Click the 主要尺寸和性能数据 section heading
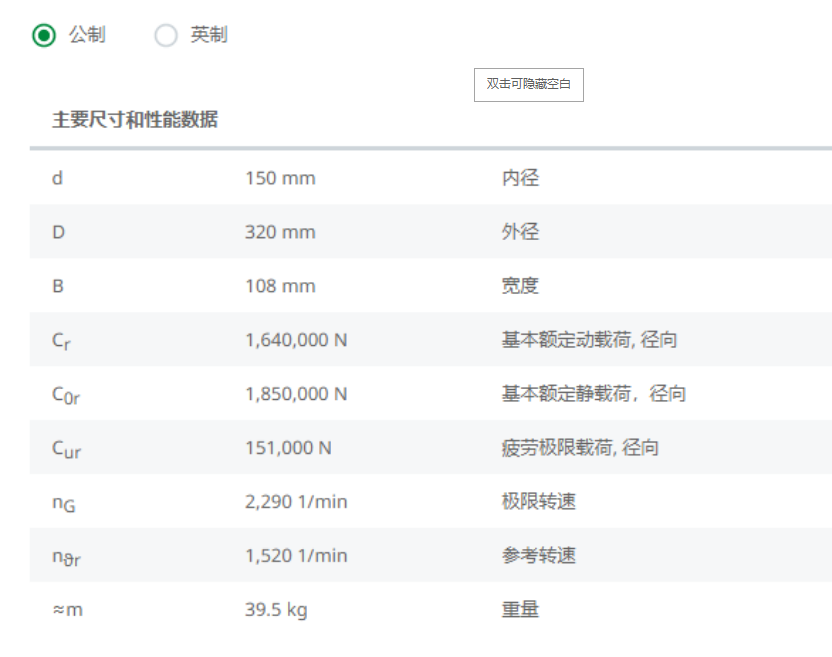The width and height of the screenshot is (832, 657). point(135,120)
